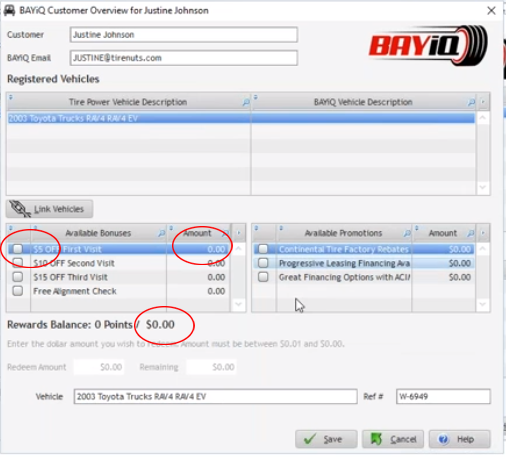Sort by BAYiQ Vehicle Description header
This screenshot has width=506, height=457.
point(363,102)
